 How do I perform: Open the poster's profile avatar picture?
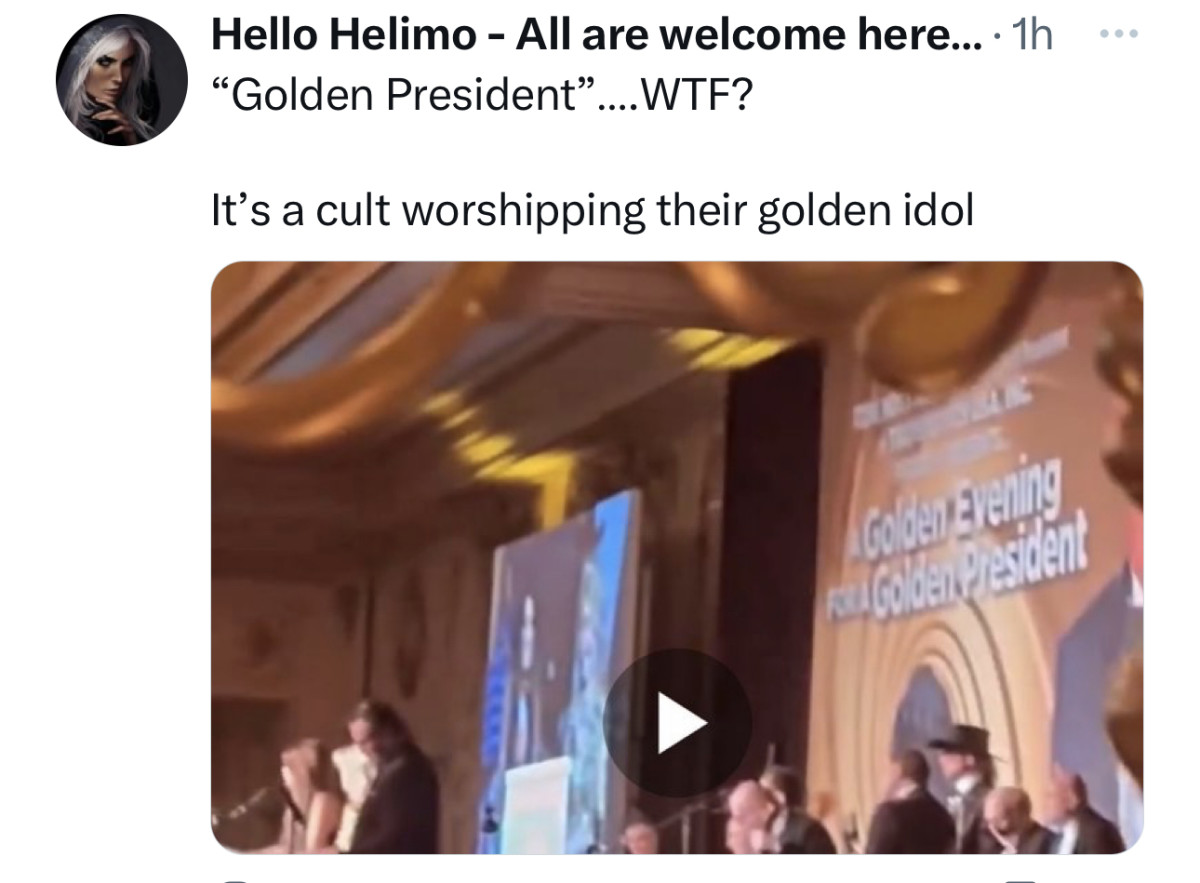tap(121, 80)
